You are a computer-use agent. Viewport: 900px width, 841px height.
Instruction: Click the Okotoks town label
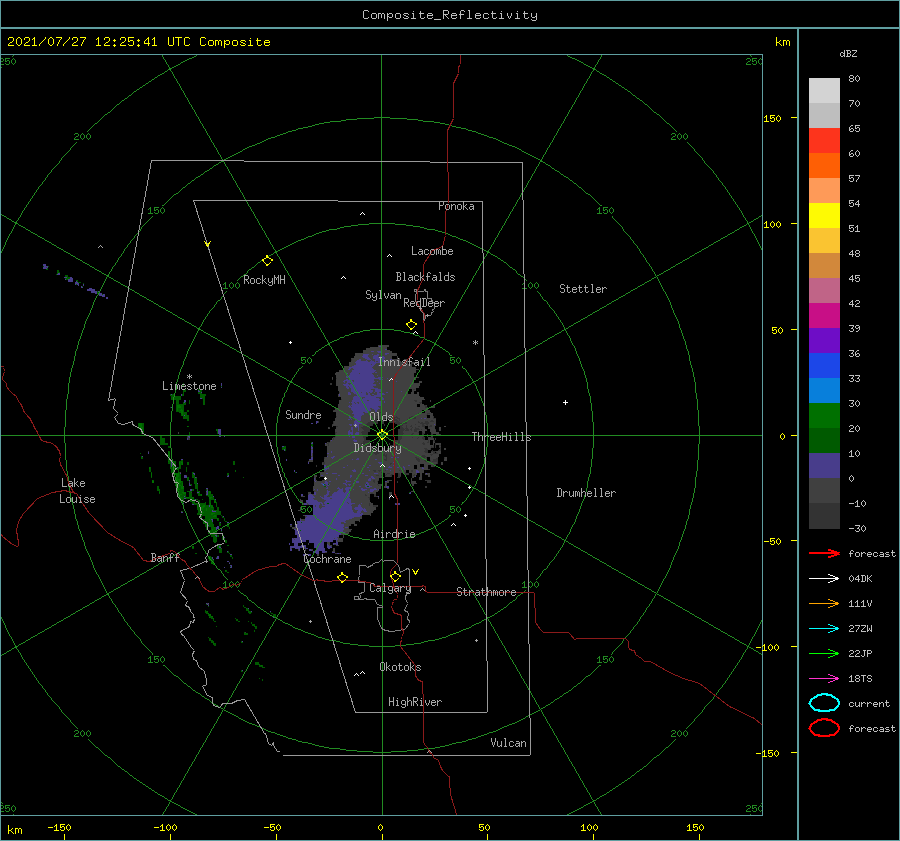point(400,667)
